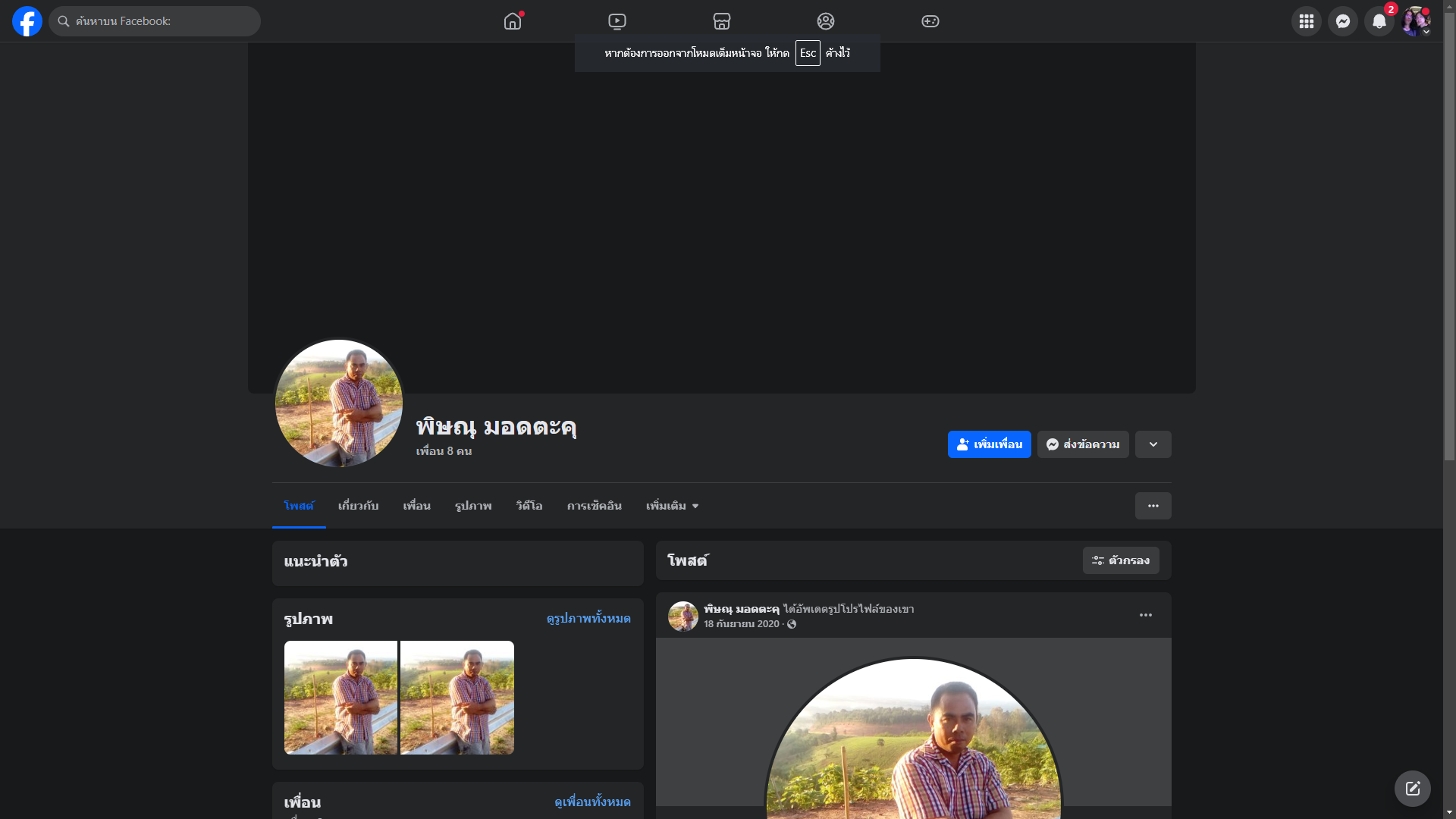Open the notifications bell icon
The width and height of the screenshot is (1456, 819).
point(1379,21)
